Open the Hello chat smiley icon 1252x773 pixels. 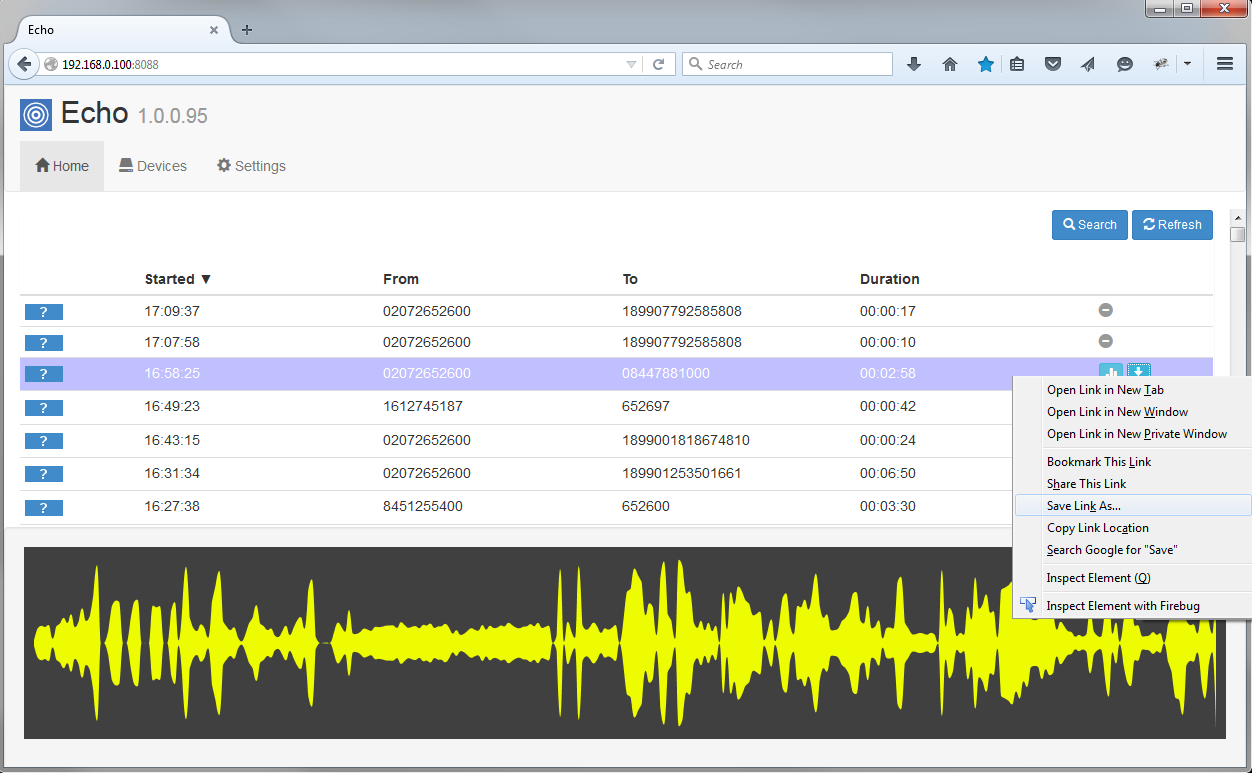(1125, 64)
